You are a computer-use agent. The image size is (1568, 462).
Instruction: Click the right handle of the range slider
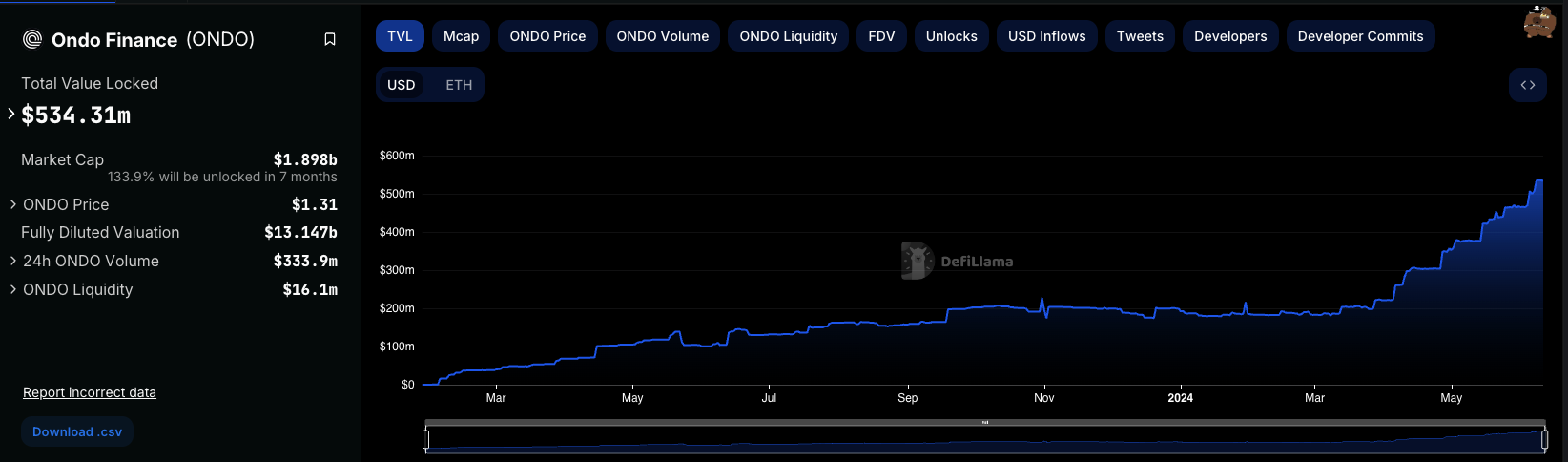click(1544, 439)
